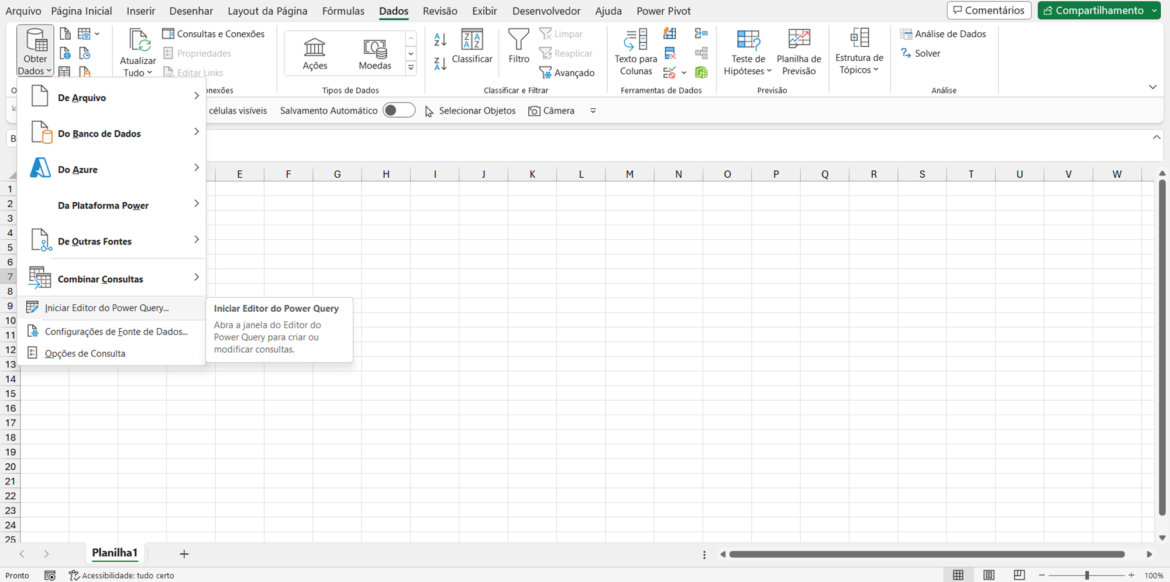Click the 100% zoom level text

[1154, 575]
